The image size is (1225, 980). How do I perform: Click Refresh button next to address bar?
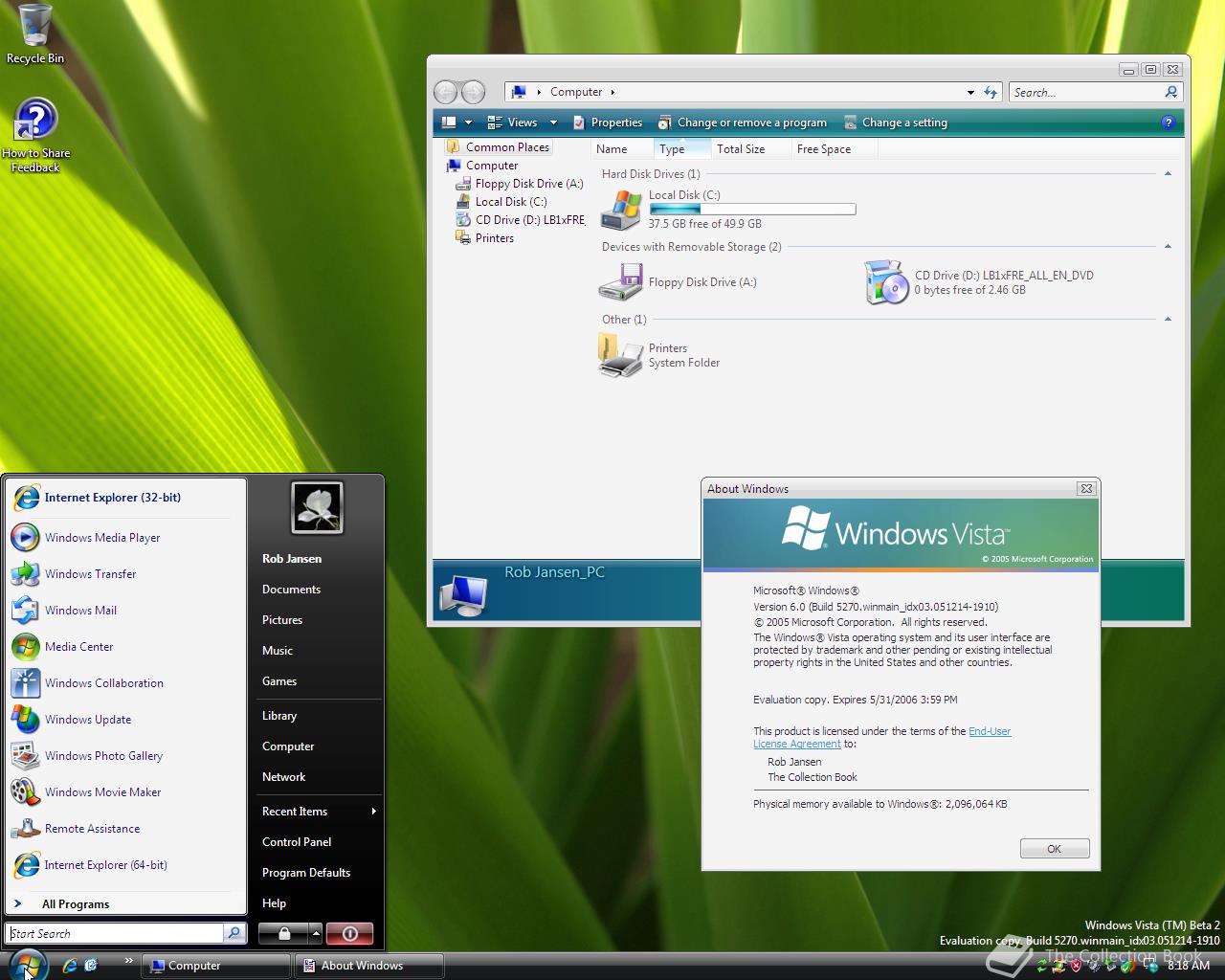tap(991, 93)
